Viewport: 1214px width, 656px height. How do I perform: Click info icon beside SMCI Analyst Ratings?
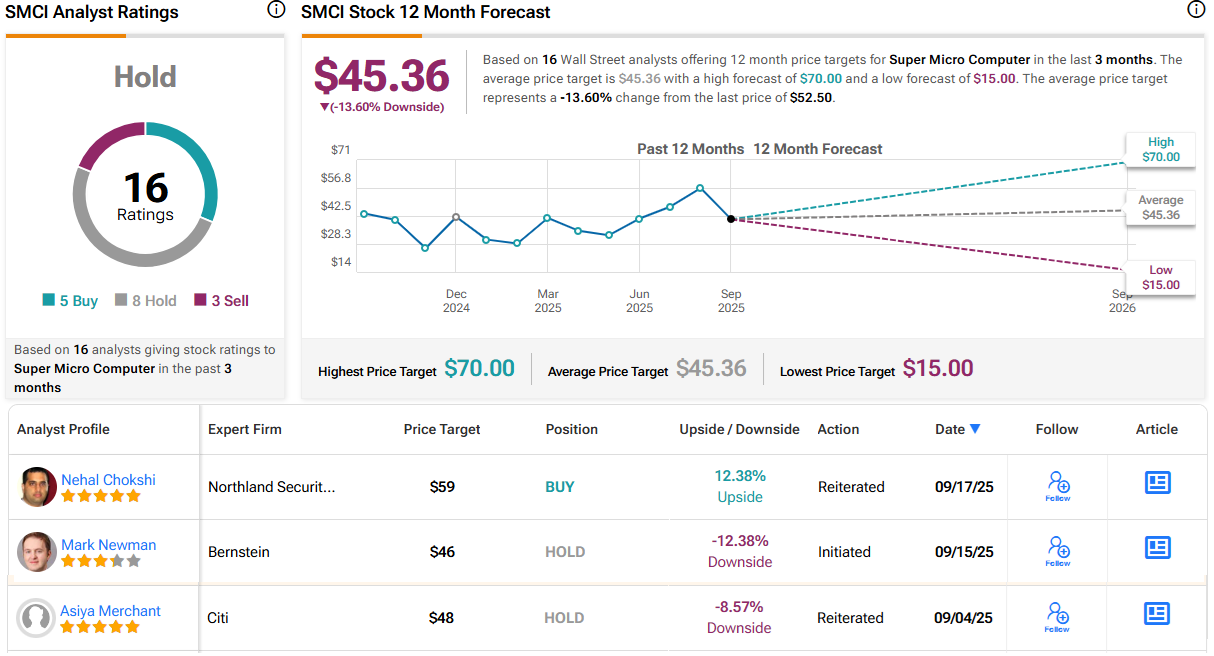(x=276, y=10)
